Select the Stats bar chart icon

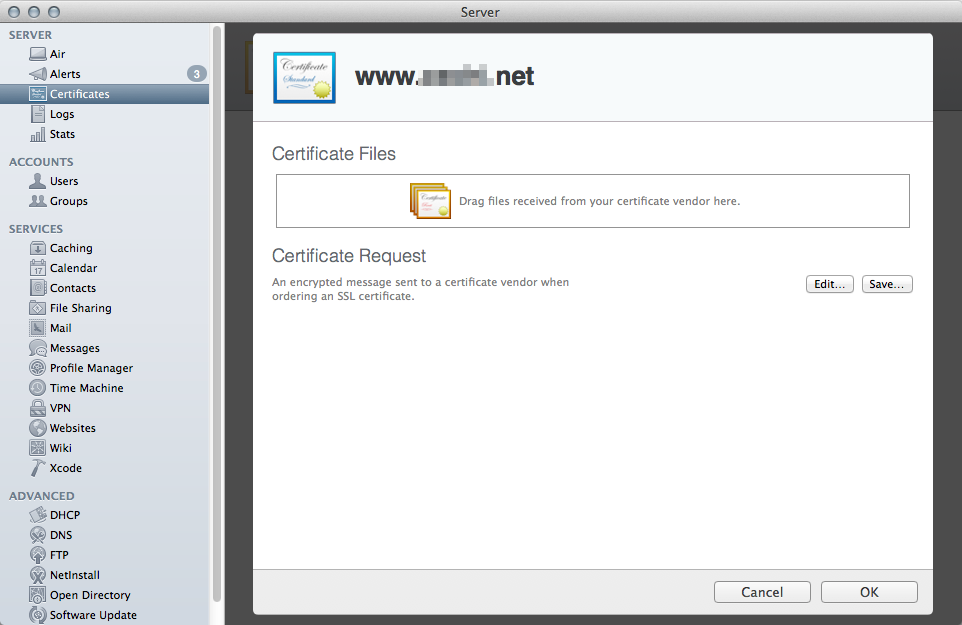(38, 134)
